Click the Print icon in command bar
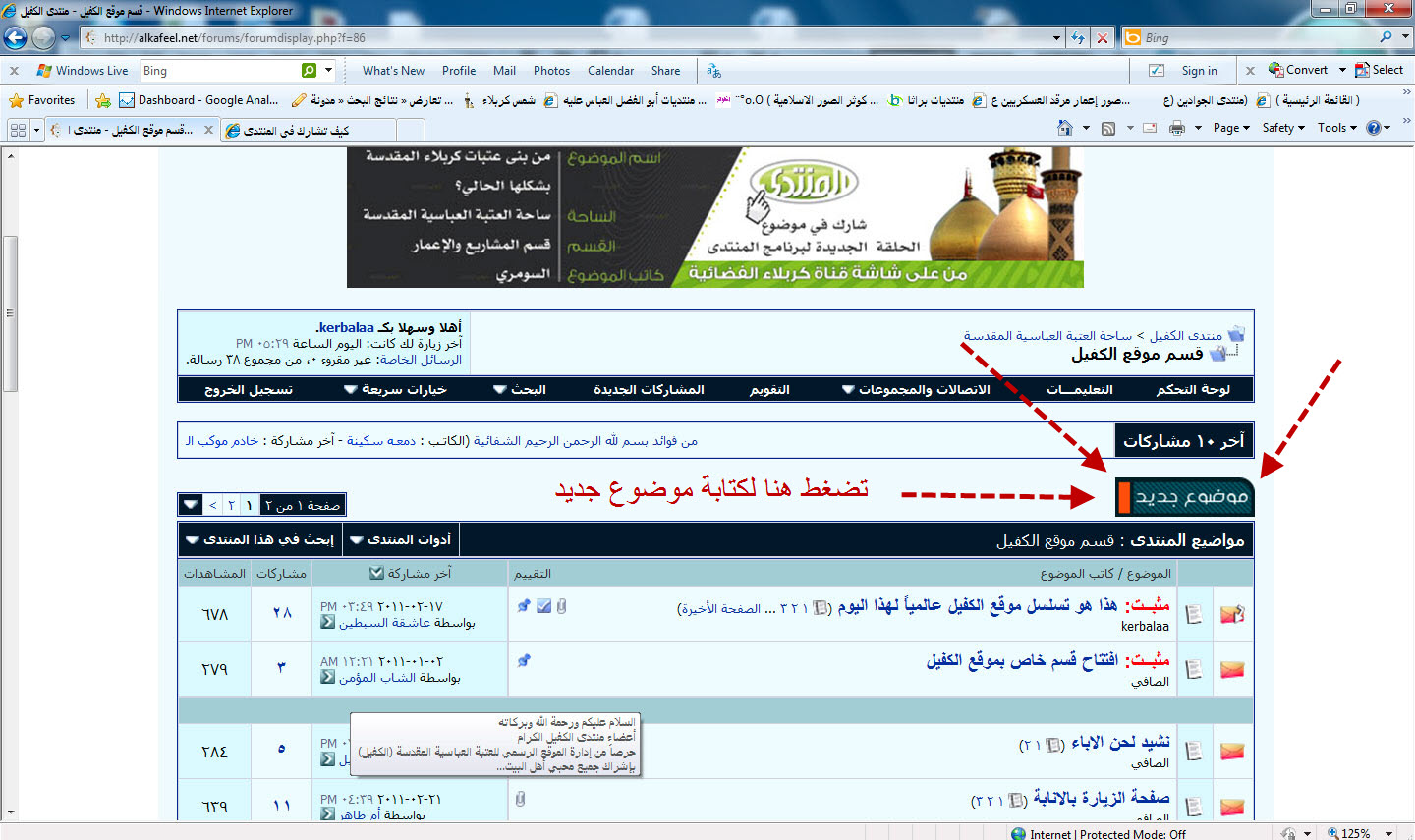The width and height of the screenshot is (1415, 840). click(x=1177, y=128)
